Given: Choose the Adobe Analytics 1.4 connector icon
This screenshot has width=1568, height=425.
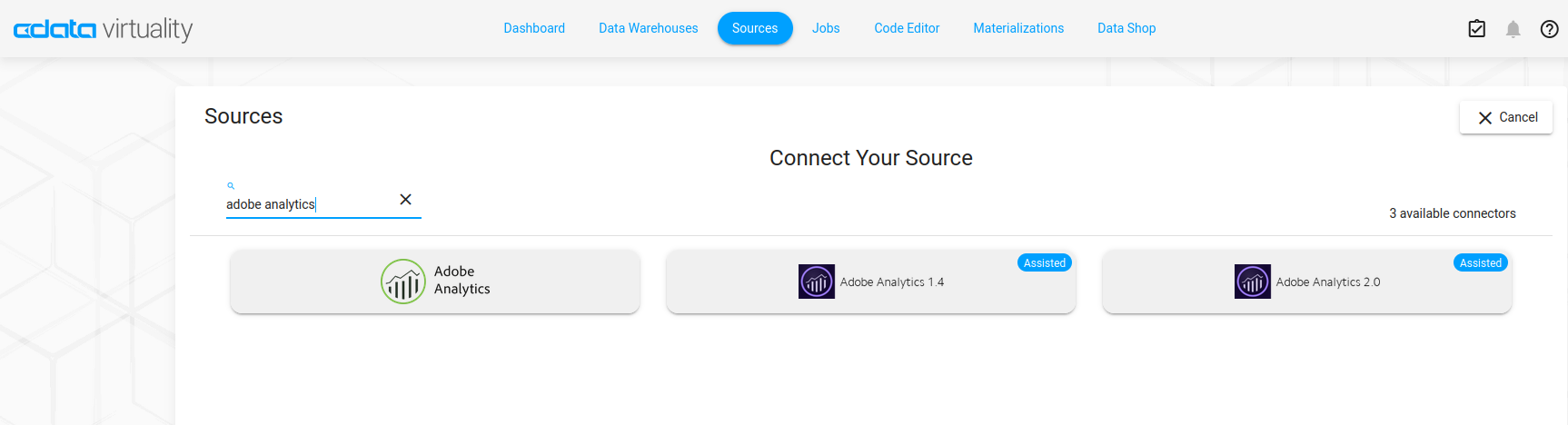Looking at the screenshot, I should click(817, 282).
